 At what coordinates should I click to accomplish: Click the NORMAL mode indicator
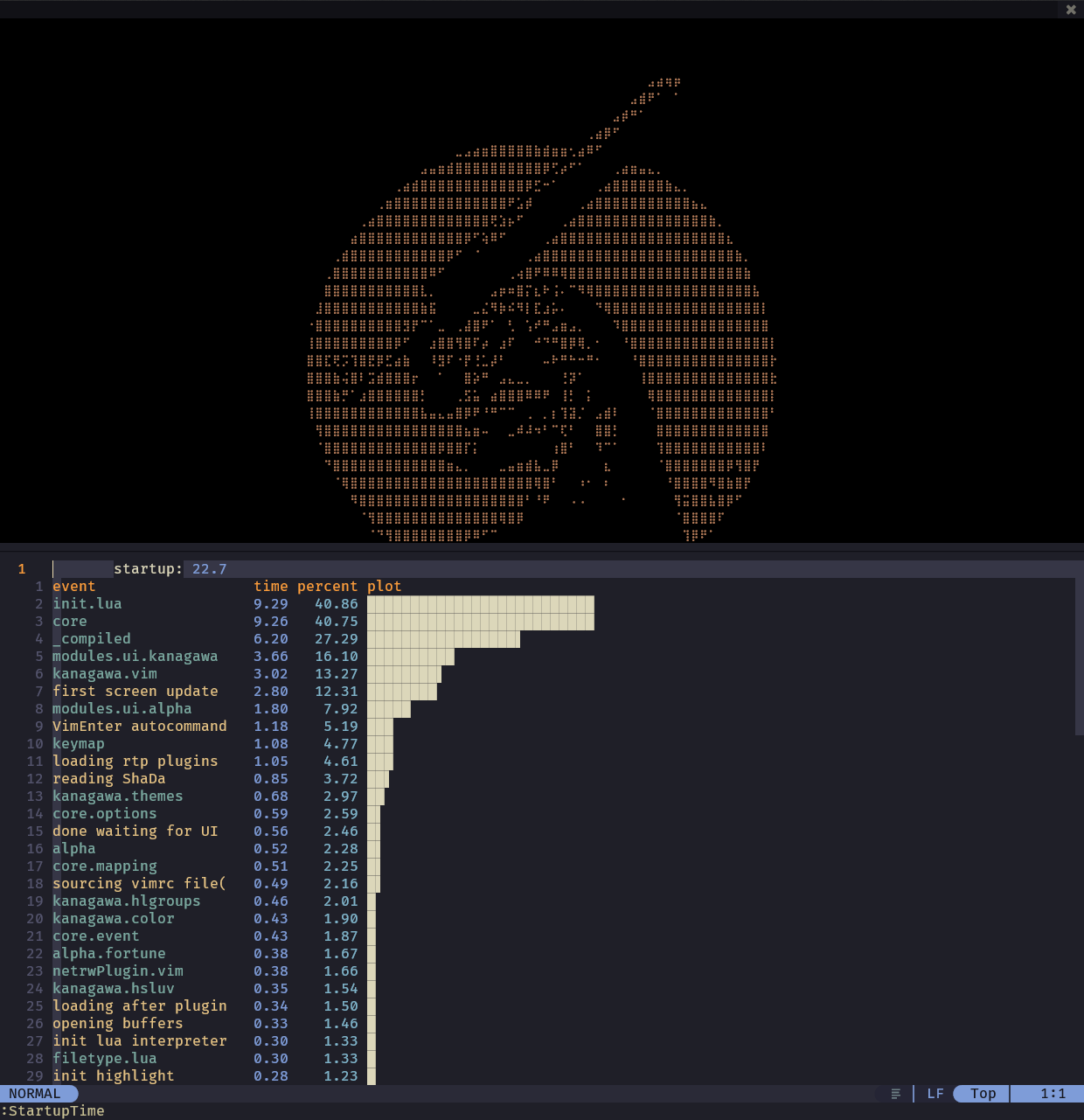click(35, 1094)
